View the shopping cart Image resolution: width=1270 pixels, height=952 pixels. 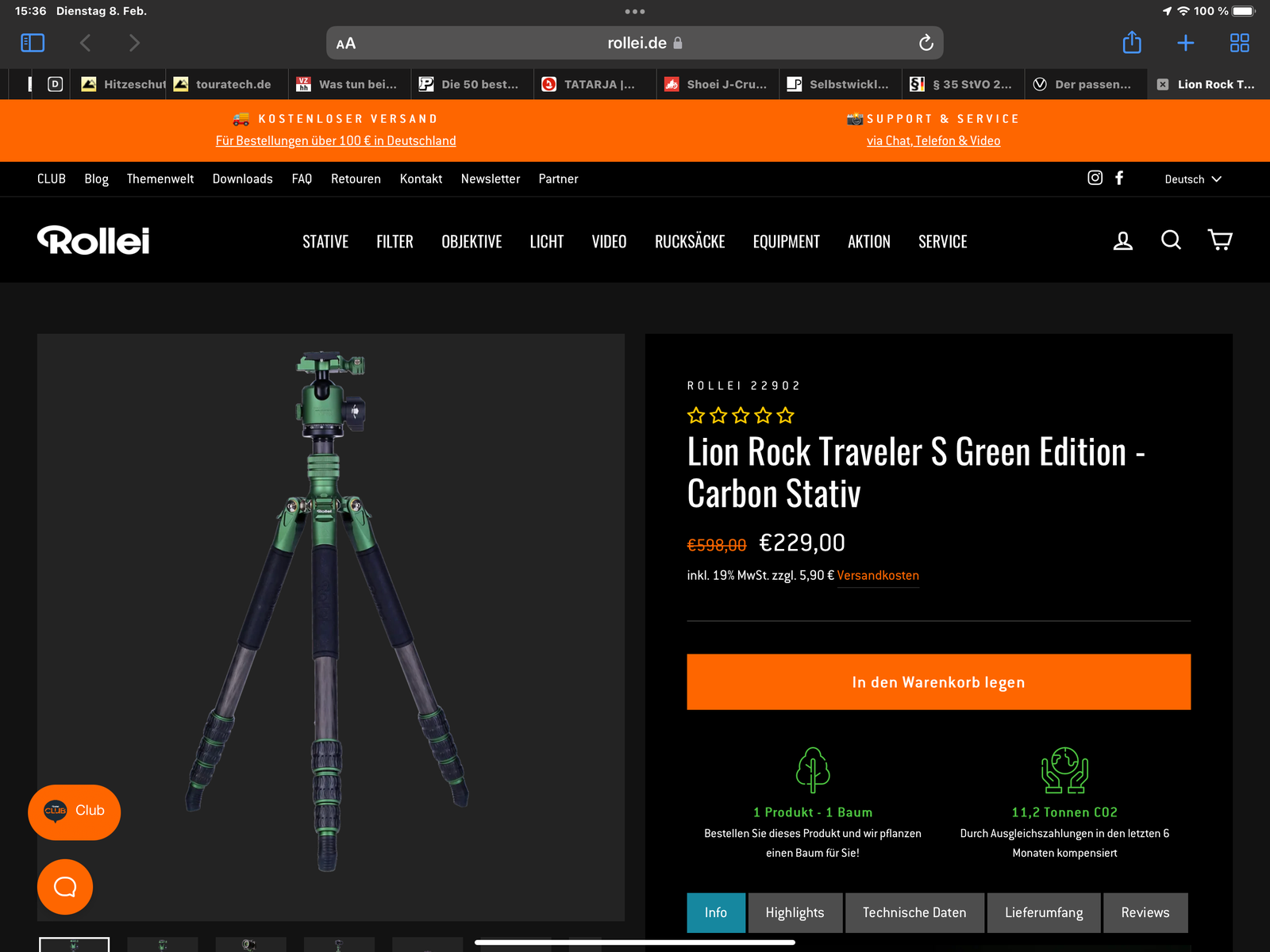point(1219,240)
